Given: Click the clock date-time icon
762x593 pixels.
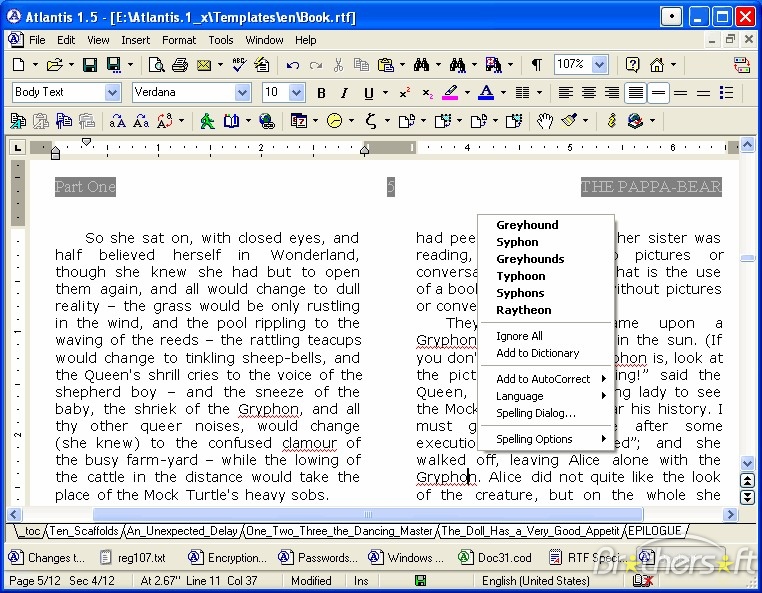Looking at the screenshot, I should click(x=334, y=121).
